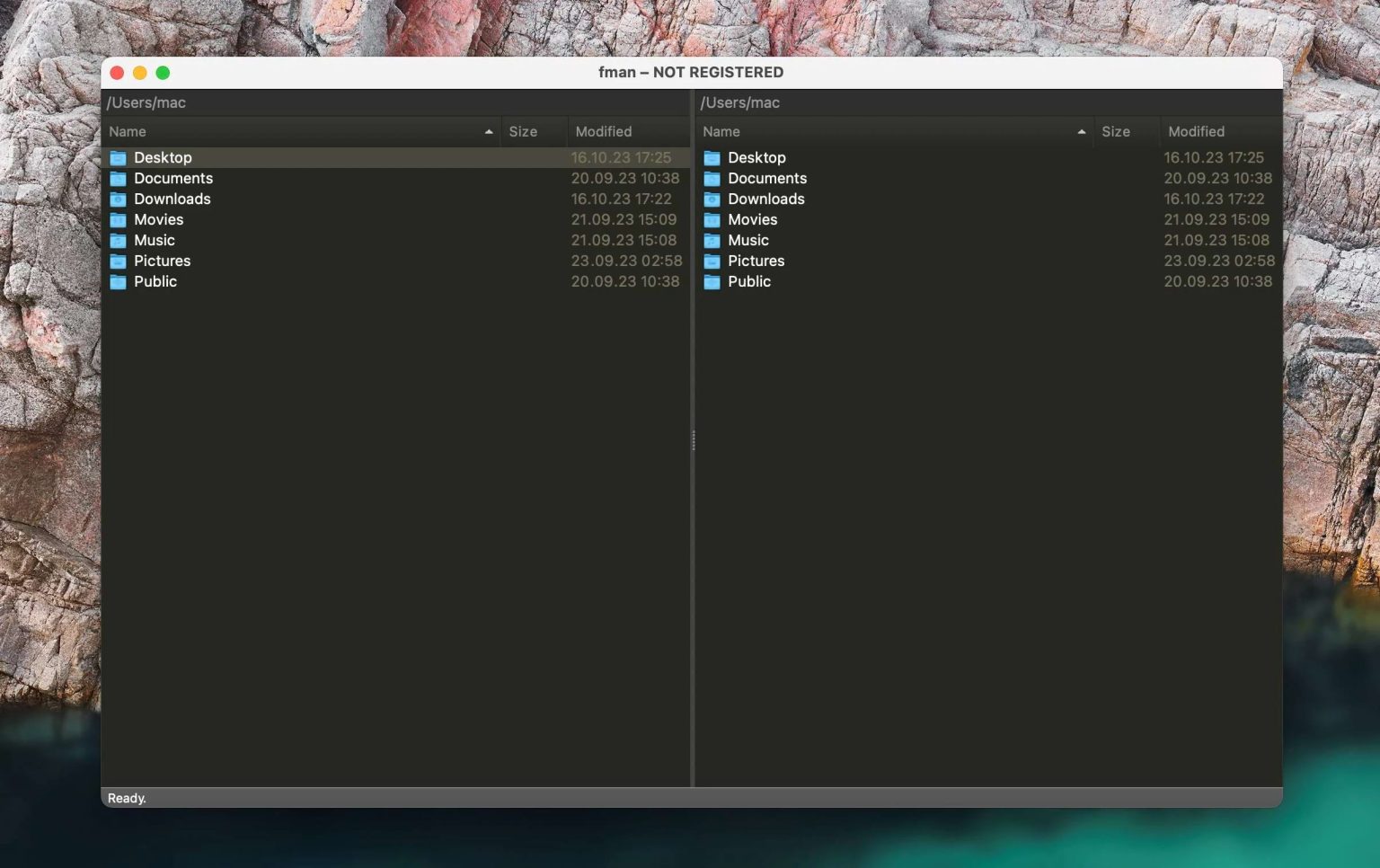Viewport: 1380px width, 868px height.
Task: Click the Public folder icon in right pane
Action: (712, 281)
